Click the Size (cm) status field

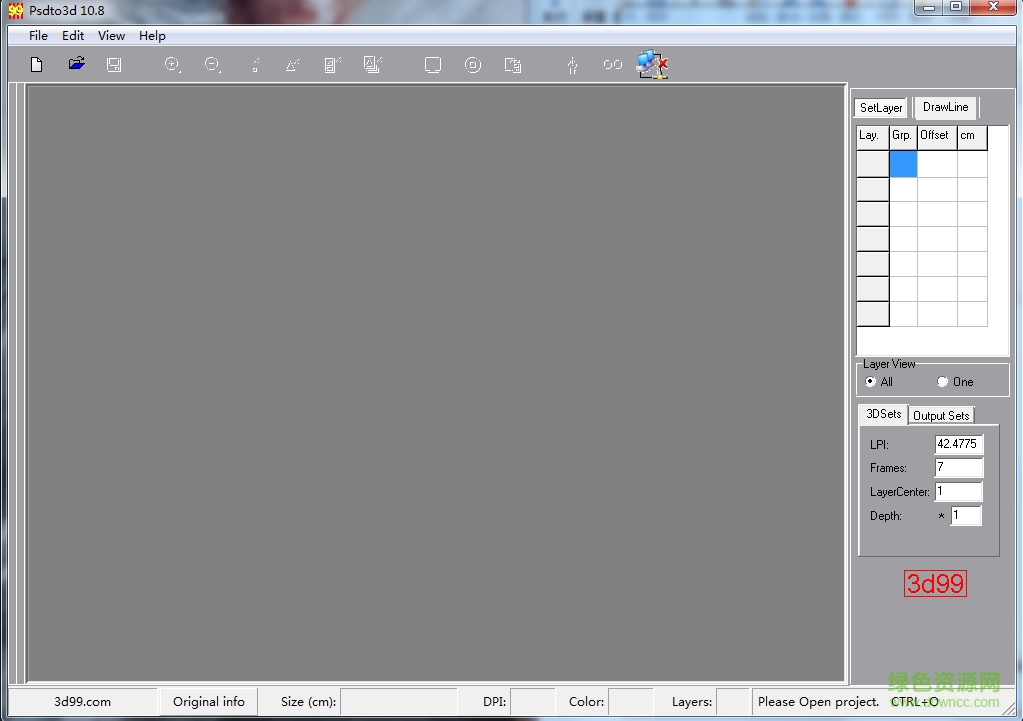[x=399, y=702]
